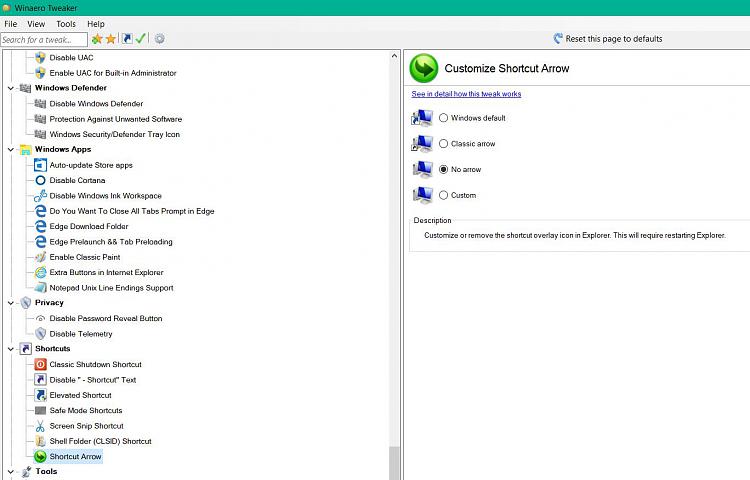
Task: Click the Enable Classic Paint icon
Action: pos(40,257)
